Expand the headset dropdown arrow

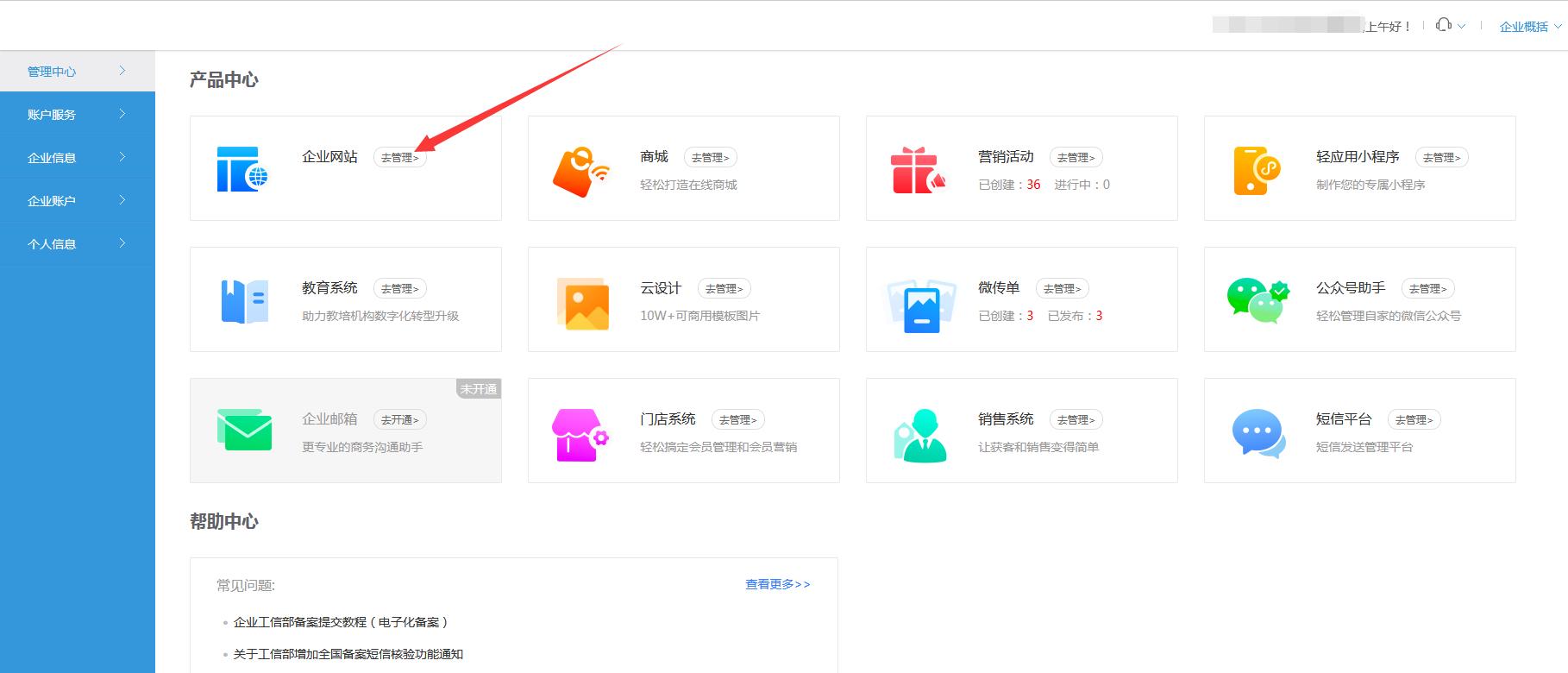click(1461, 27)
